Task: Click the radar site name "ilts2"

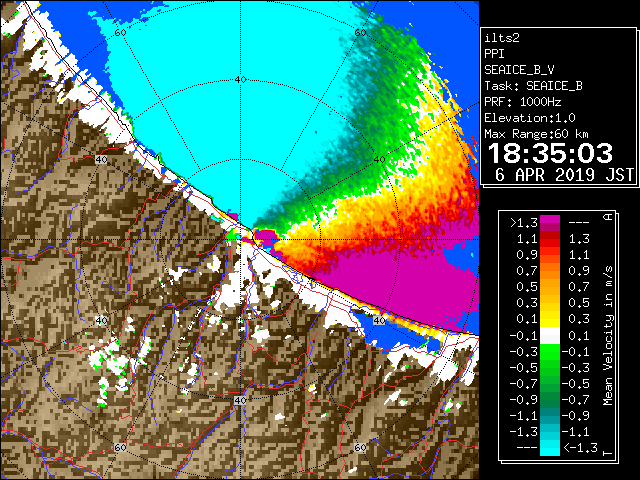Action: click(502, 38)
